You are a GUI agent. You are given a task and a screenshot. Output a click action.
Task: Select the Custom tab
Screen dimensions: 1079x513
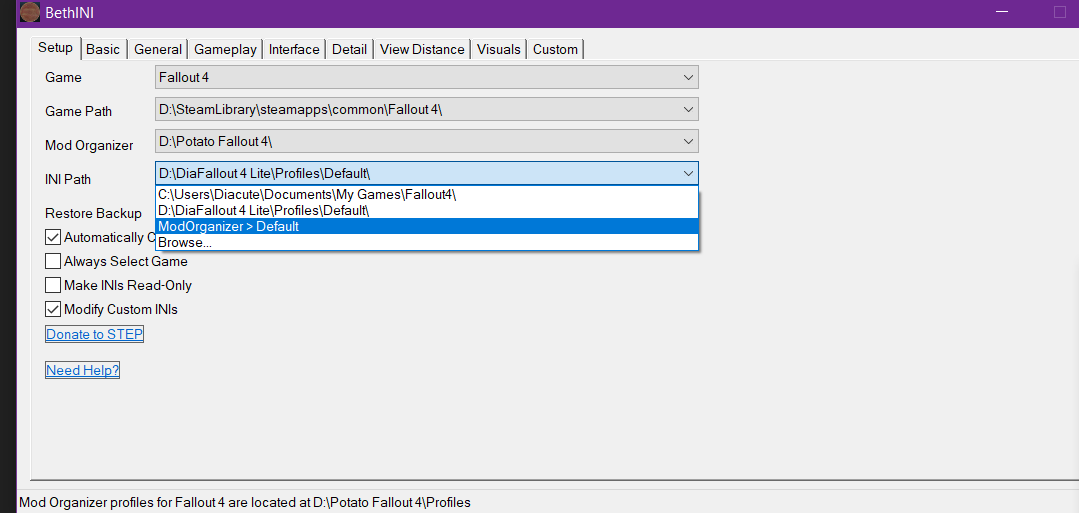(x=555, y=49)
